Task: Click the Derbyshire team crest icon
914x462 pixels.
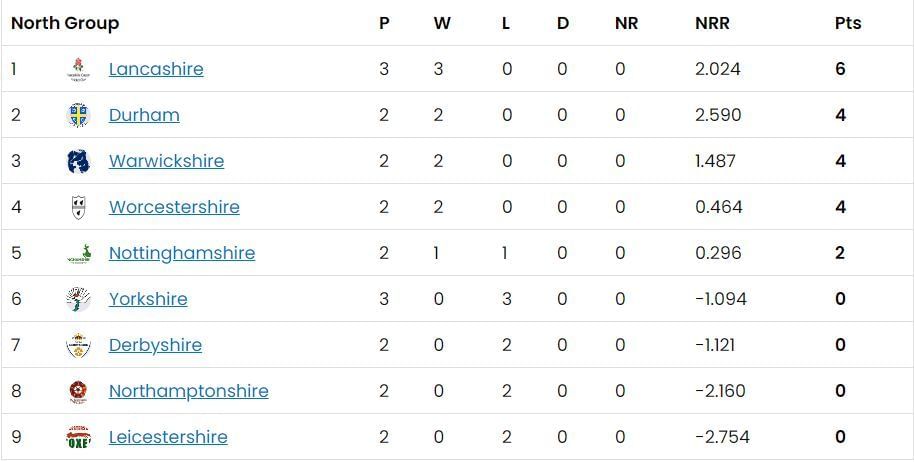Action: pyautogui.click(x=78, y=345)
